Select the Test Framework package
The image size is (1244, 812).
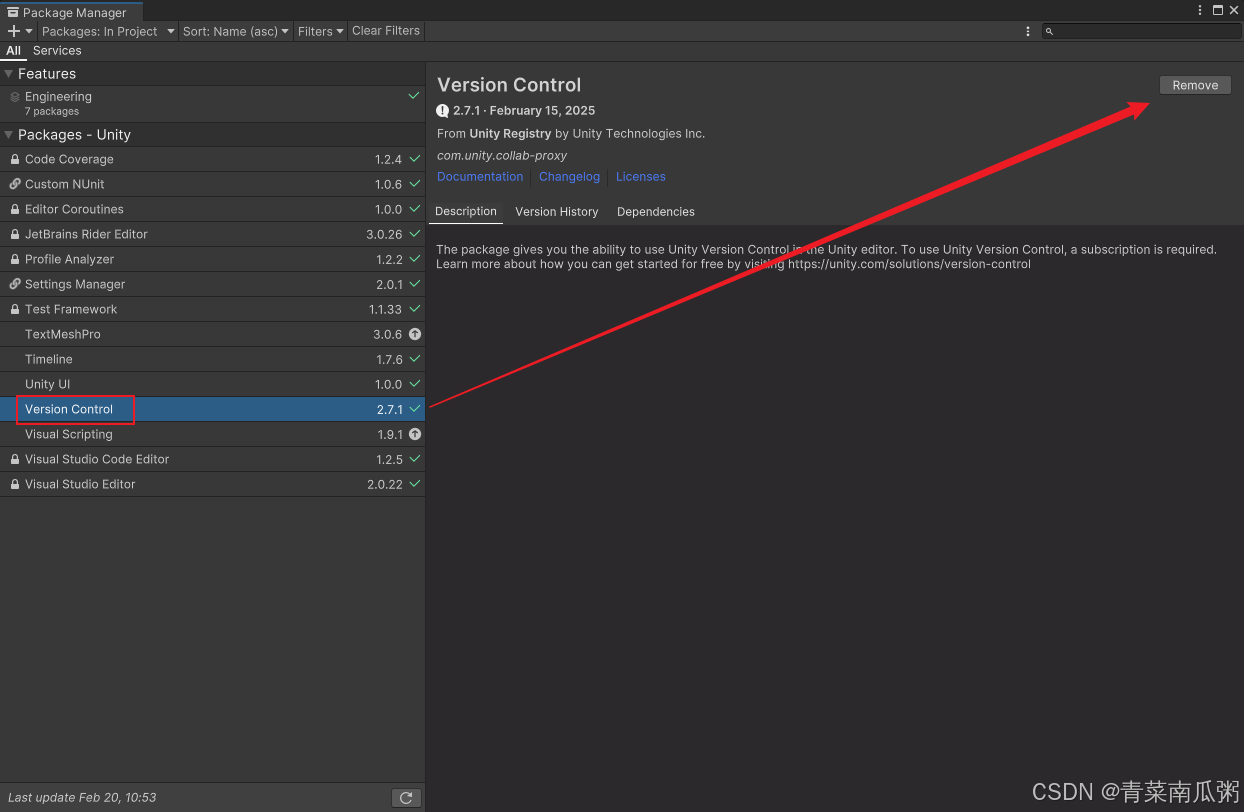pos(212,309)
